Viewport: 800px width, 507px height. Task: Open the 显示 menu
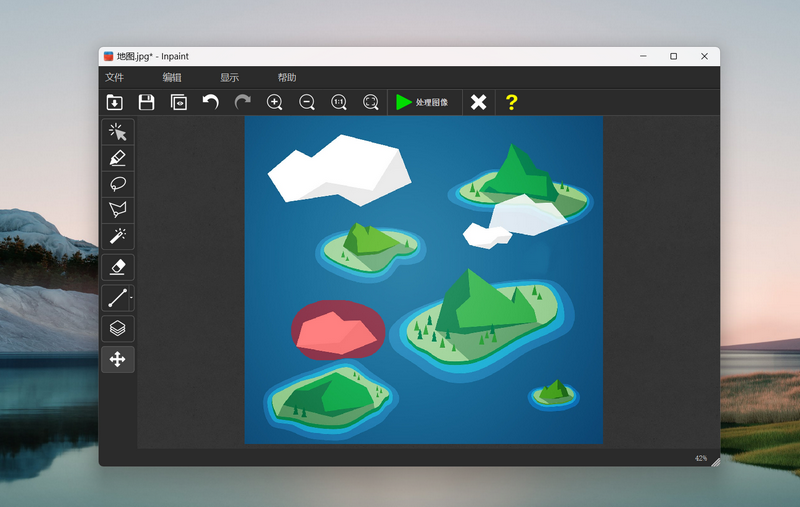tap(230, 78)
